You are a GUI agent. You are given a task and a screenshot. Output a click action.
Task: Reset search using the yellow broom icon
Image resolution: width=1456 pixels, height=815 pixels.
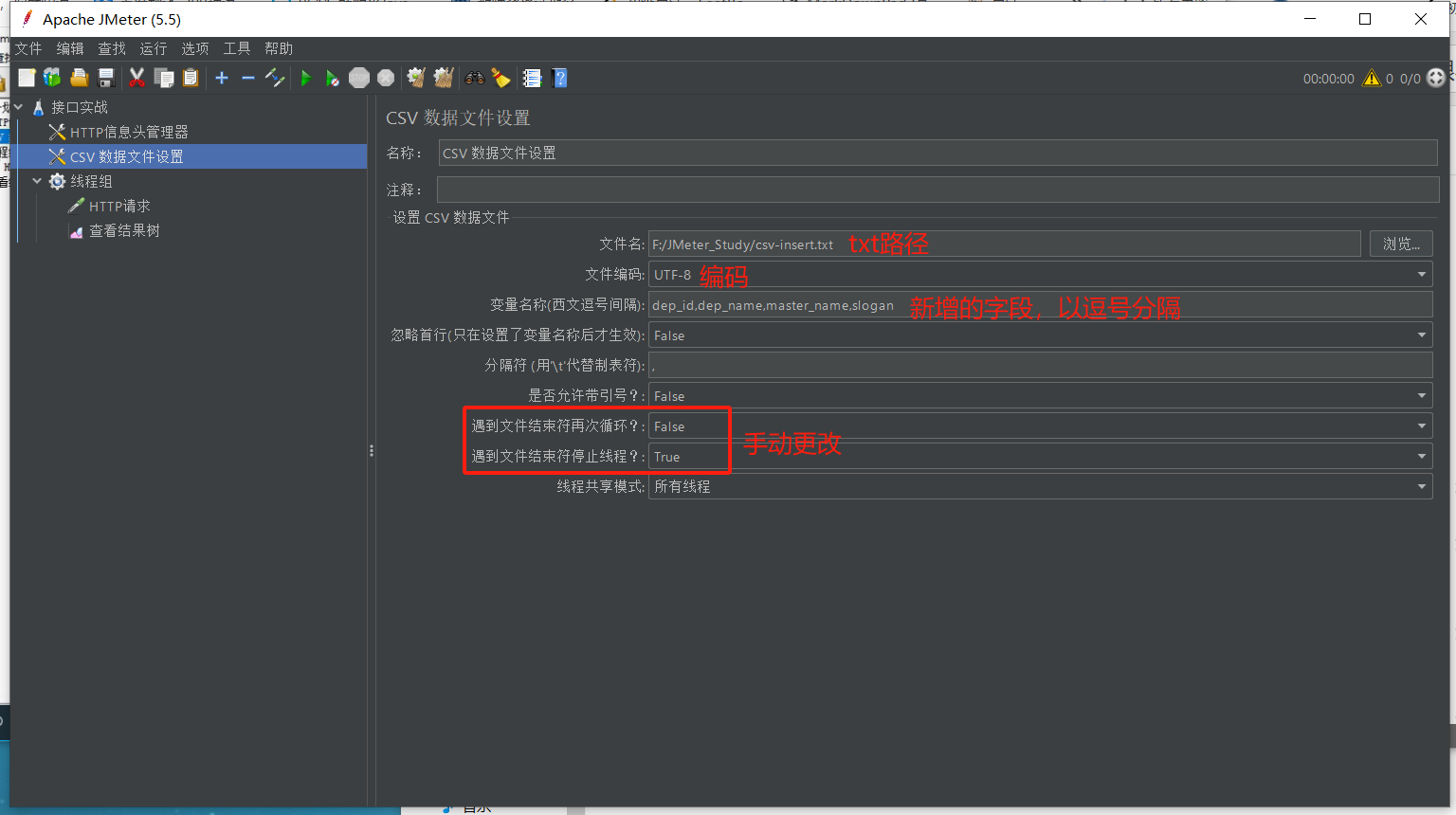501,78
